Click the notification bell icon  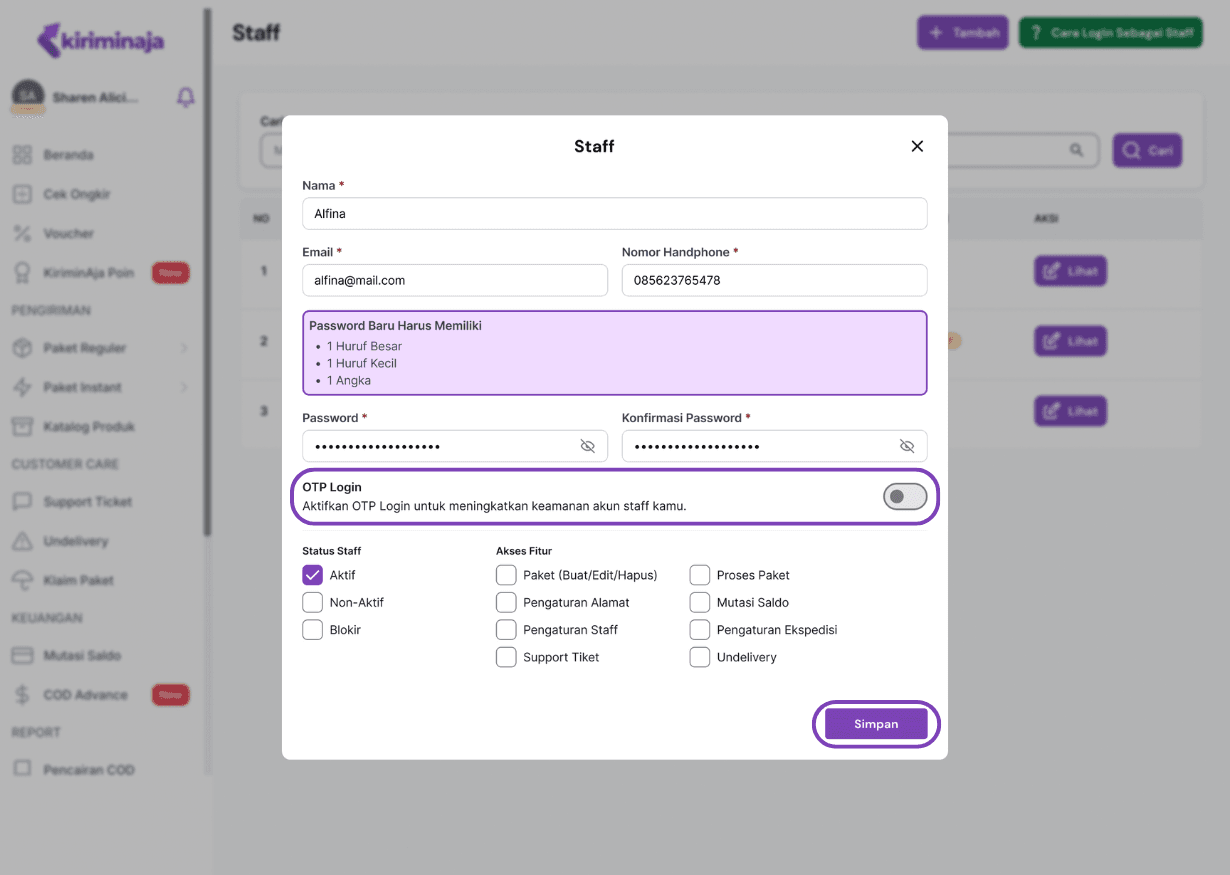coord(185,97)
